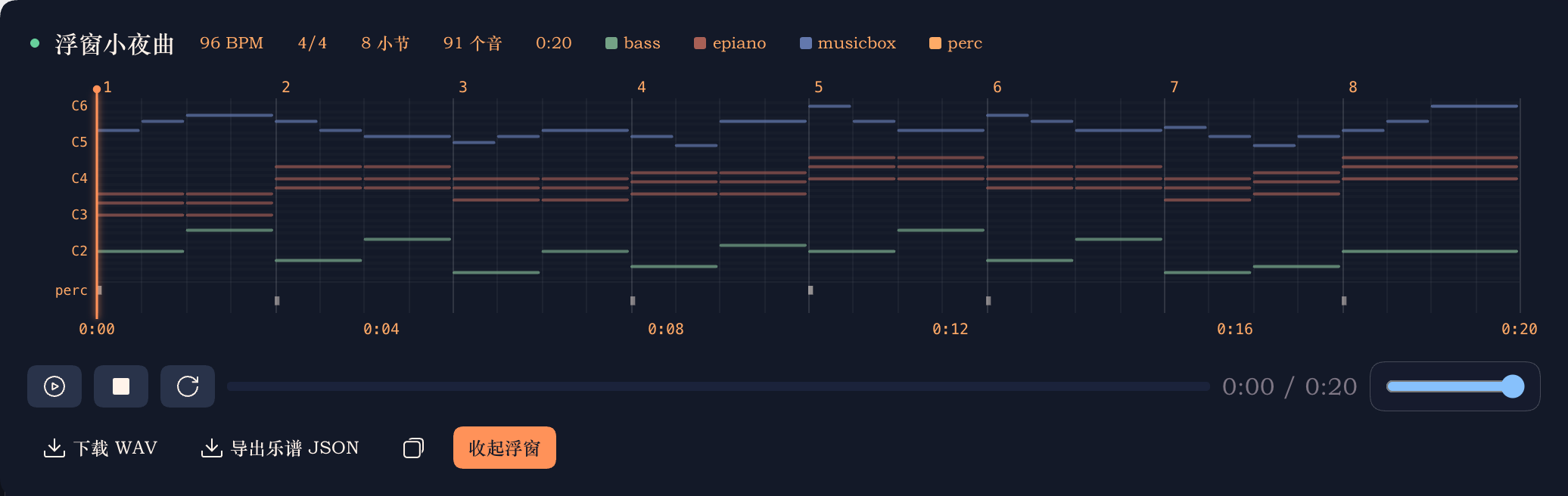Adjust the volume slider knob

click(x=1512, y=386)
